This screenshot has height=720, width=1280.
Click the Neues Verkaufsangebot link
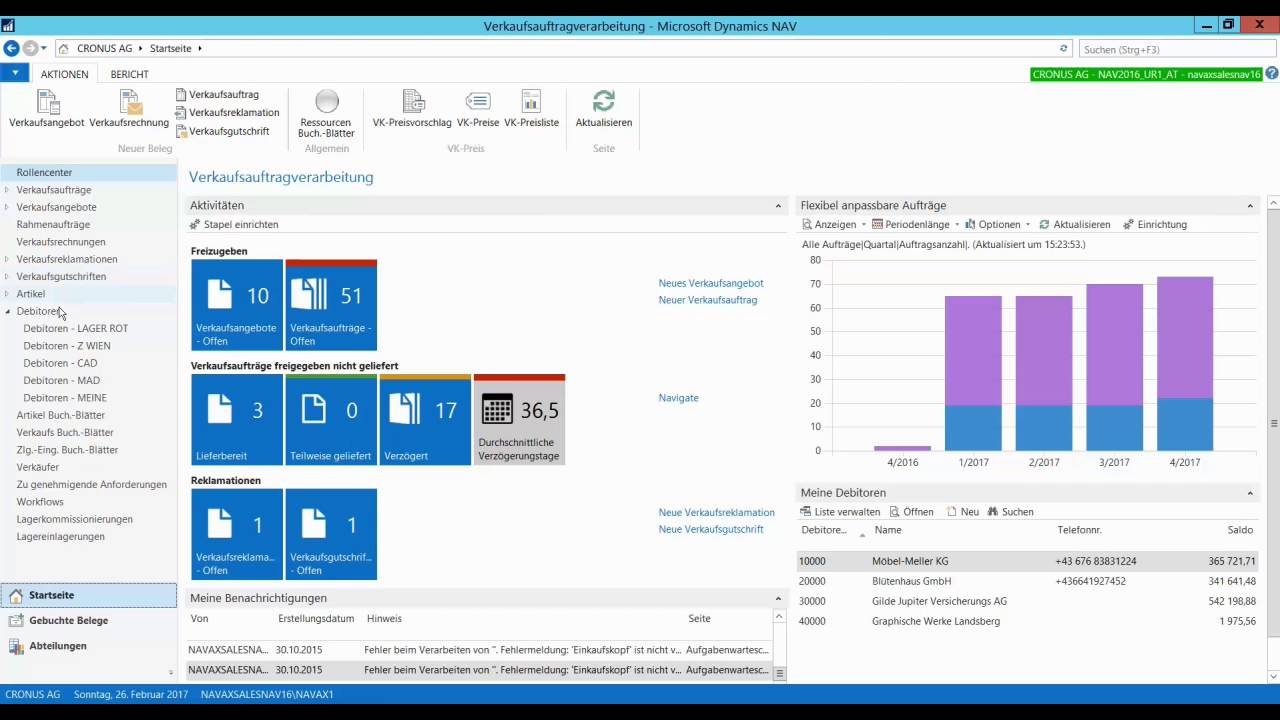pyautogui.click(x=711, y=283)
